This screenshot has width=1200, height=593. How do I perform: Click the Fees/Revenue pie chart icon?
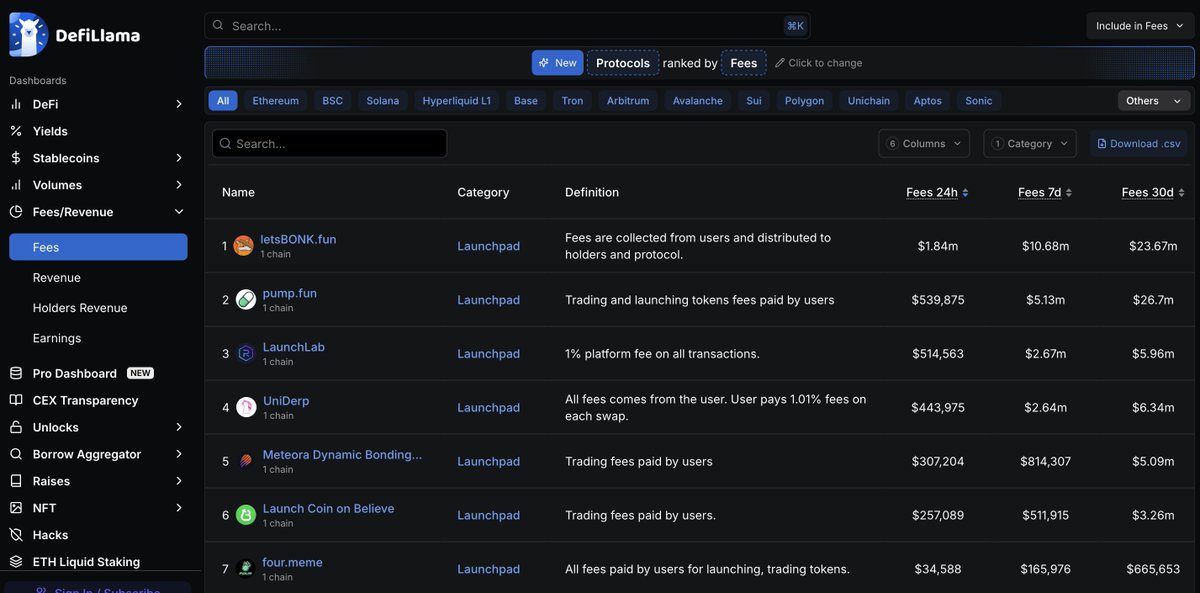[x=16, y=212]
